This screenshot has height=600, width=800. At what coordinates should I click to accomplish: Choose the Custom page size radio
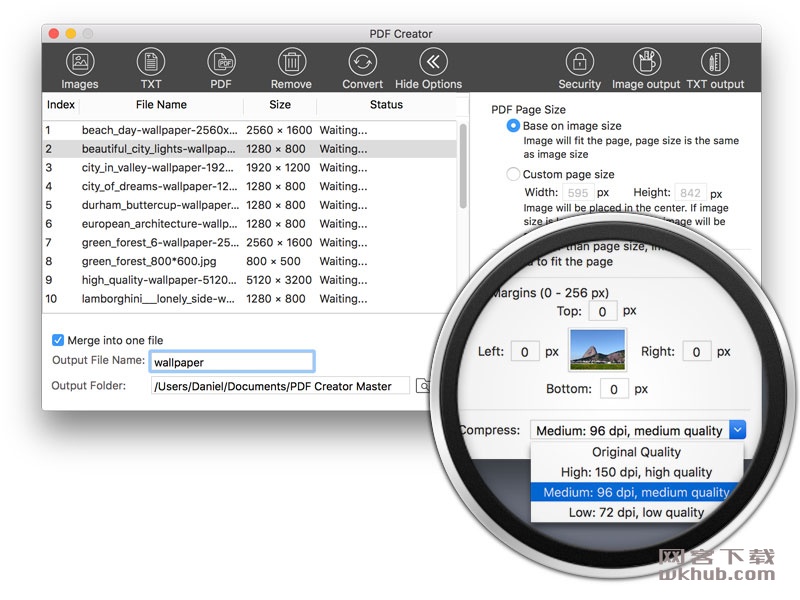click(513, 174)
